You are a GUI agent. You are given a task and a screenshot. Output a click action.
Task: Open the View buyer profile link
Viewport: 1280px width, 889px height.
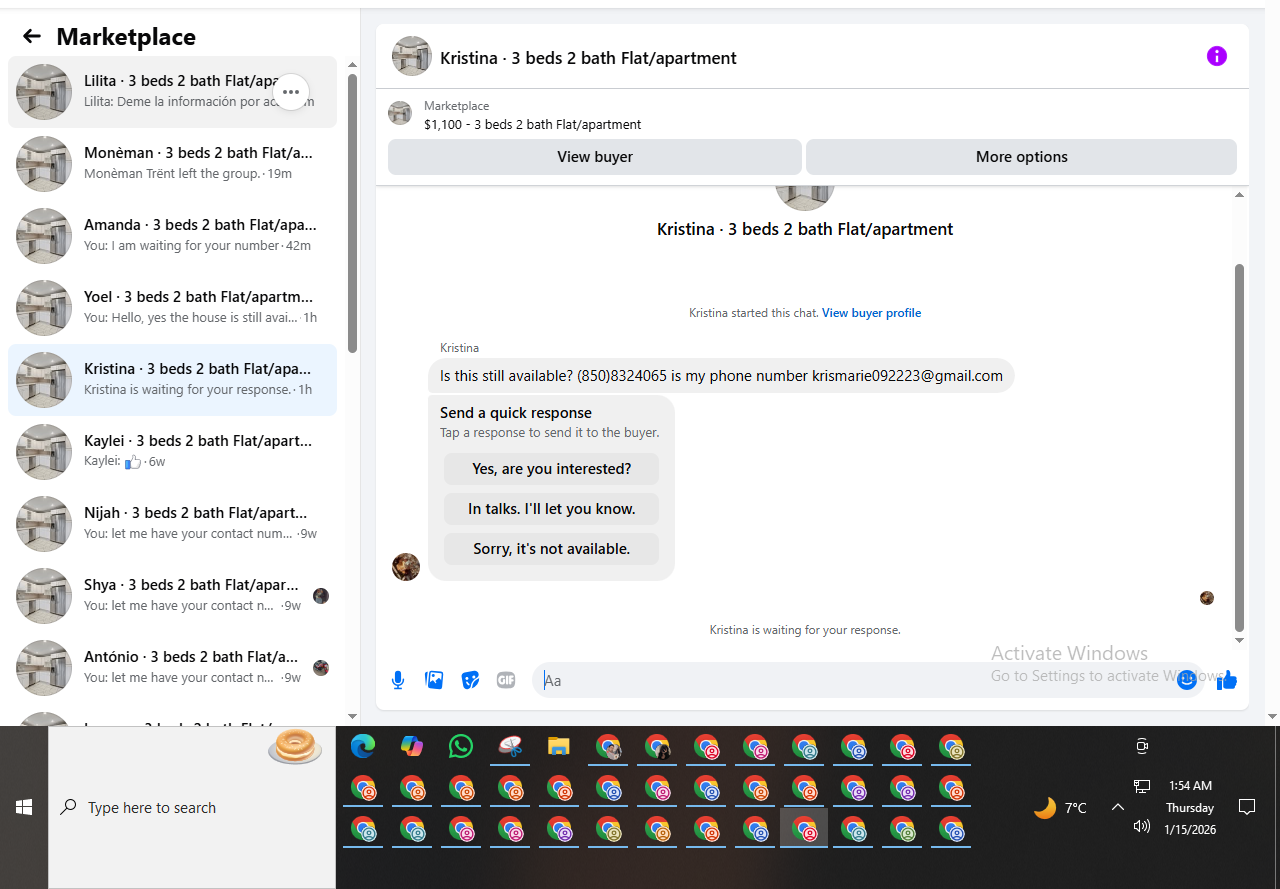tap(871, 313)
